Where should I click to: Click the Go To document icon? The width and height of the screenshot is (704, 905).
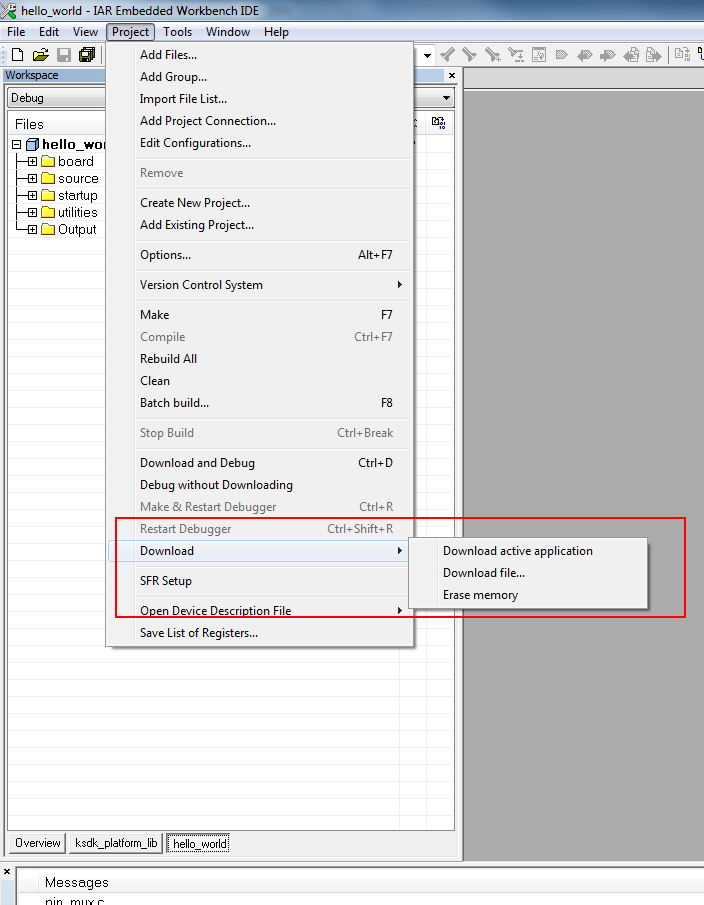click(539, 55)
